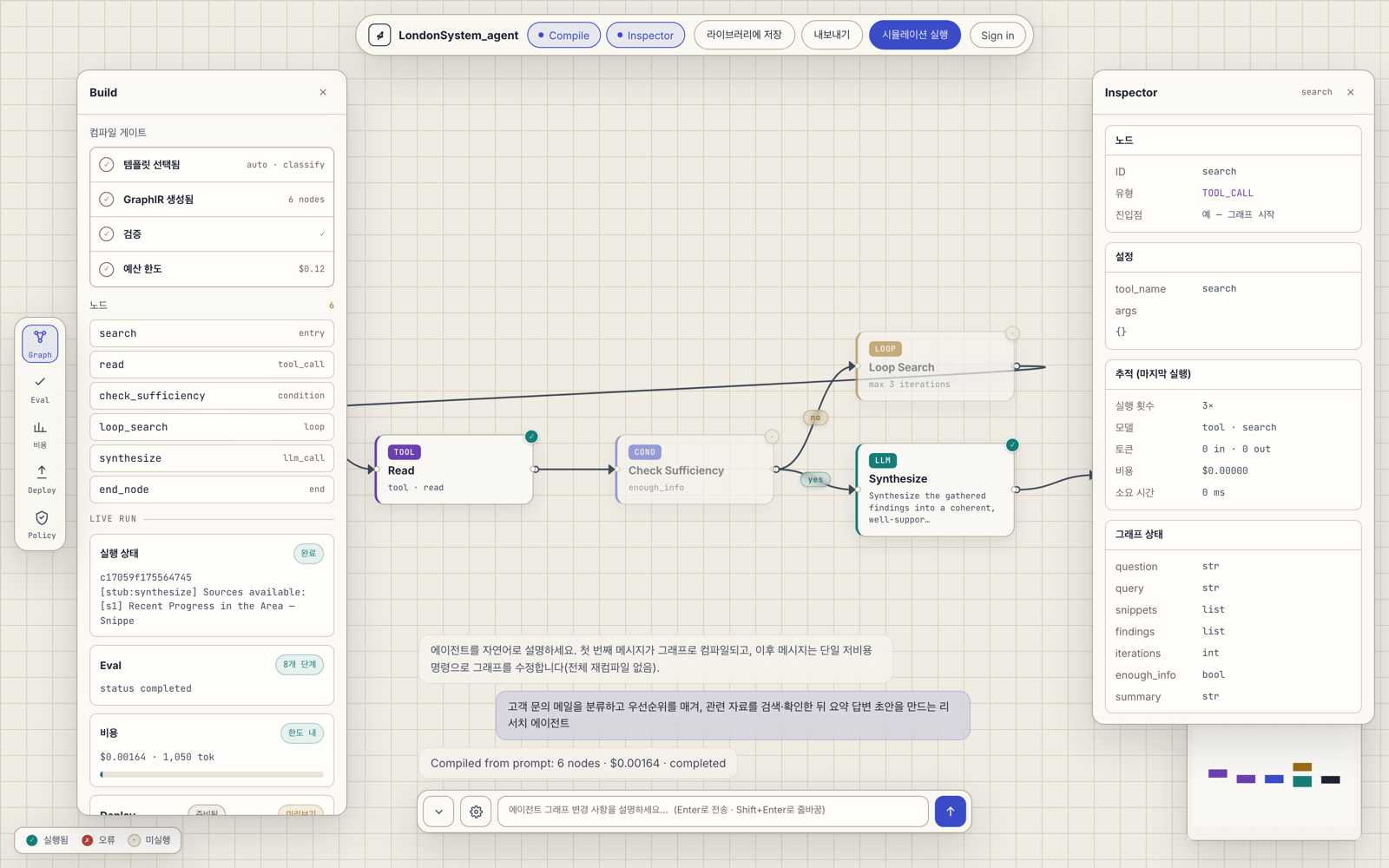This screenshot has height=868, width=1389.
Task: Click the compiled prompt message bubble
Action: coord(733,715)
